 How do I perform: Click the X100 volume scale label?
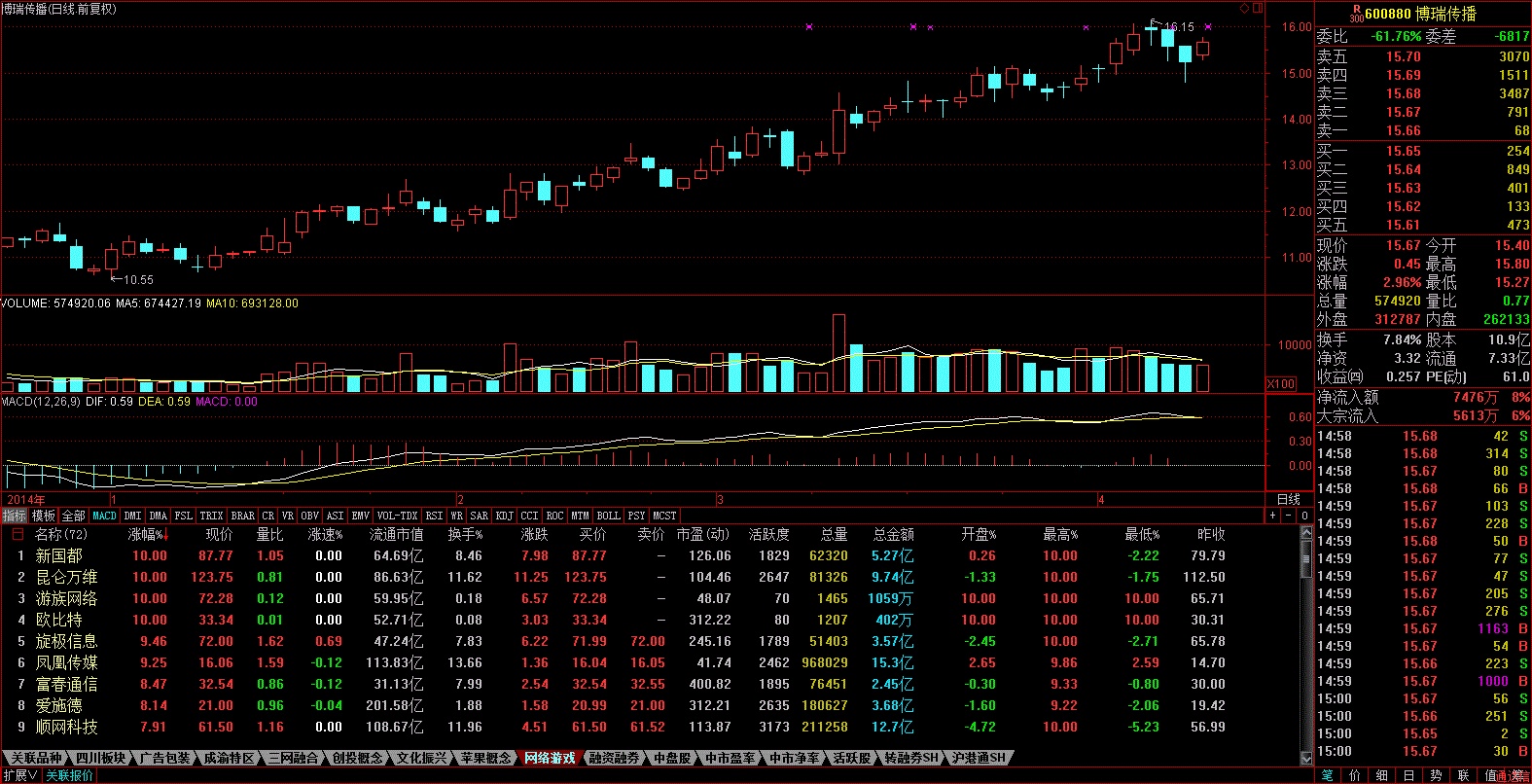[x=1281, y=384]
